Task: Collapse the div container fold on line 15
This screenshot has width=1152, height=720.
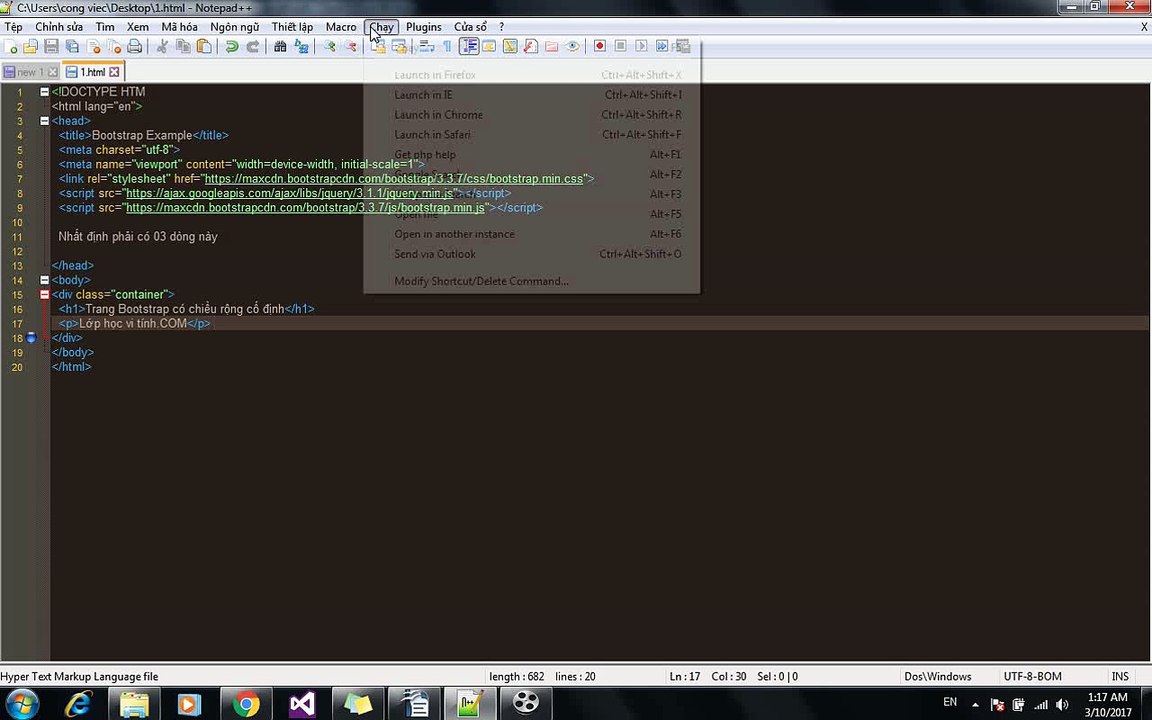Action: coord(44,295)
